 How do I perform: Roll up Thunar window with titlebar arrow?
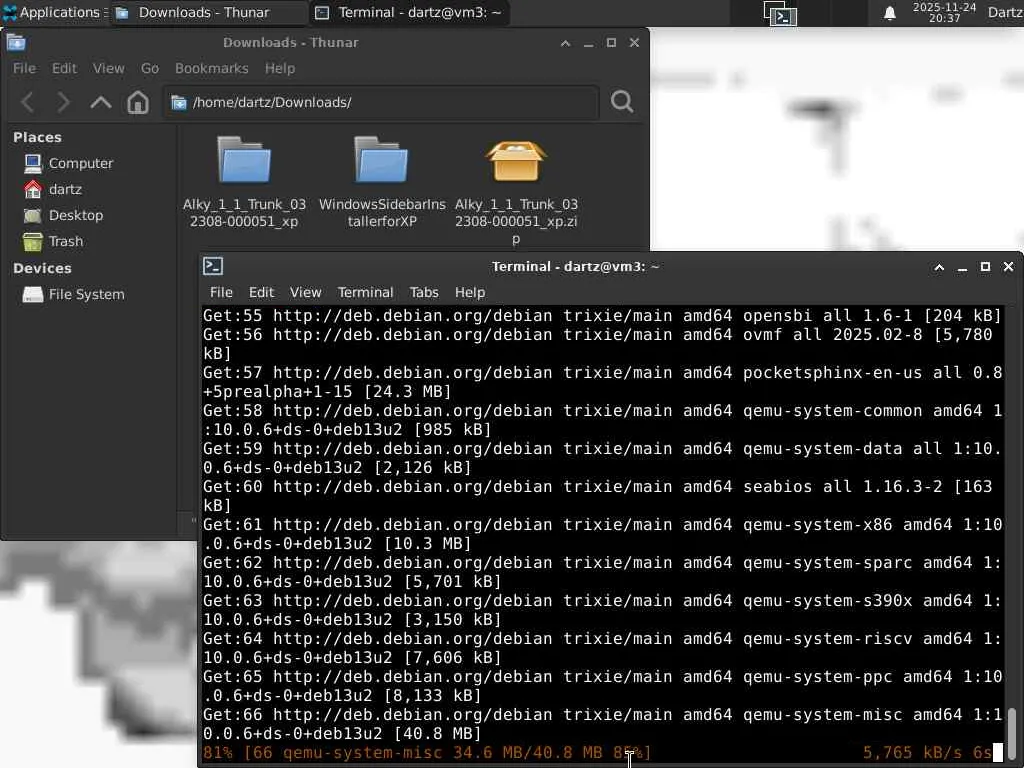(x=566, y=42)
